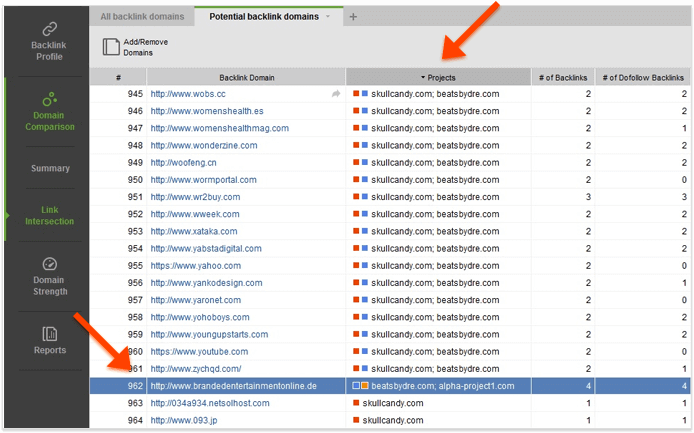Image resolution: width=694 pixels, height=433 pixels.
Task: Switch to All backlink domains tab
Action: pyautogui.click(x=143, y=17)
